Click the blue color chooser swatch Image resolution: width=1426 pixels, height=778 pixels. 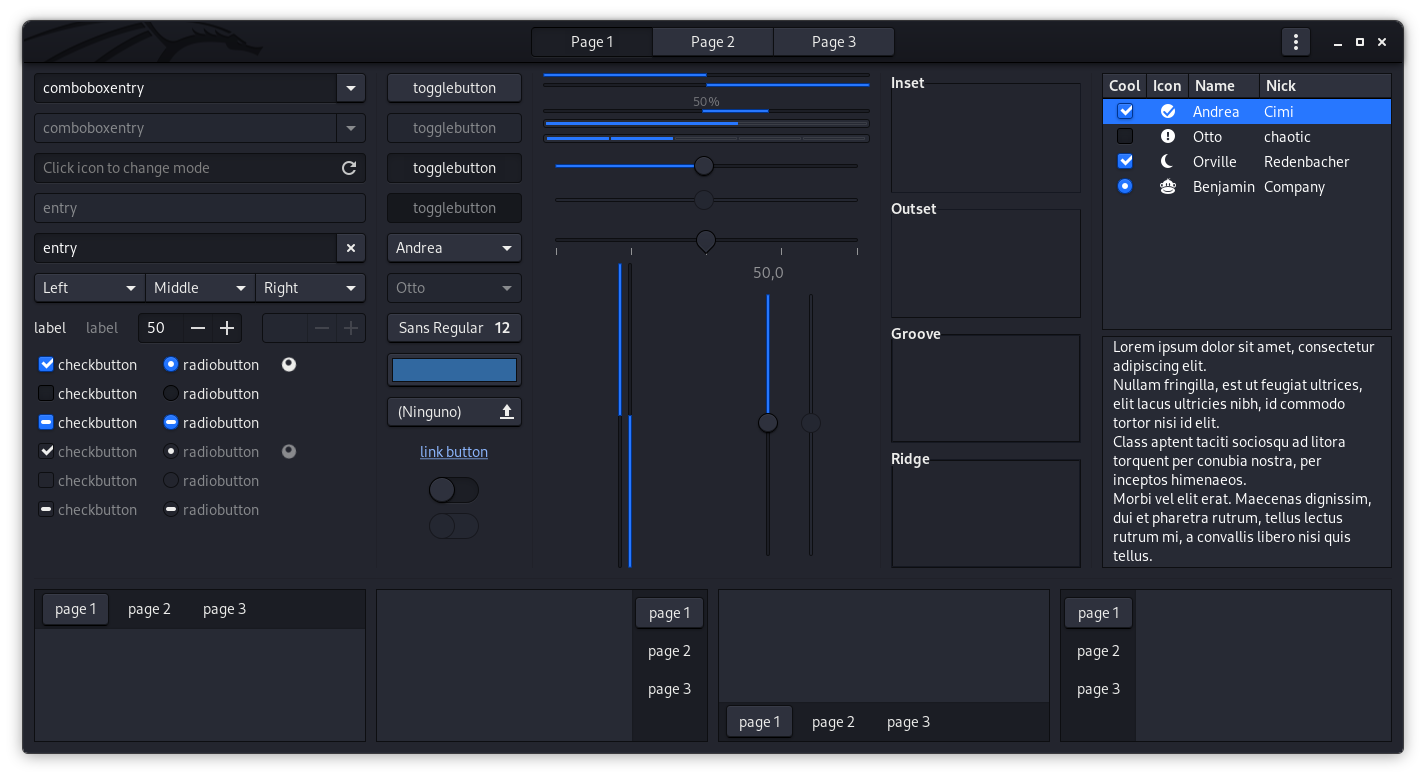pyautogui.click(x=454, y=370)
